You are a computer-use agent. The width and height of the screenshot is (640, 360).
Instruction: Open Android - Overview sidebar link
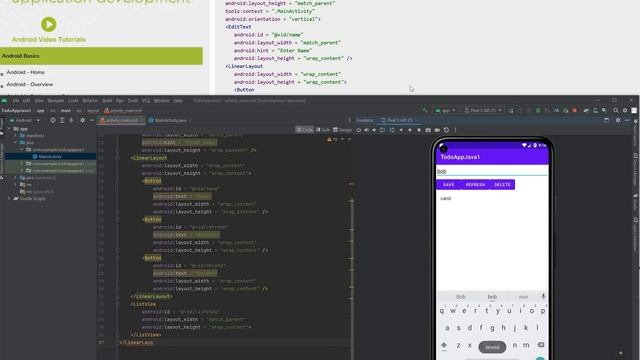pyautogui.click(x=30, y=84)
